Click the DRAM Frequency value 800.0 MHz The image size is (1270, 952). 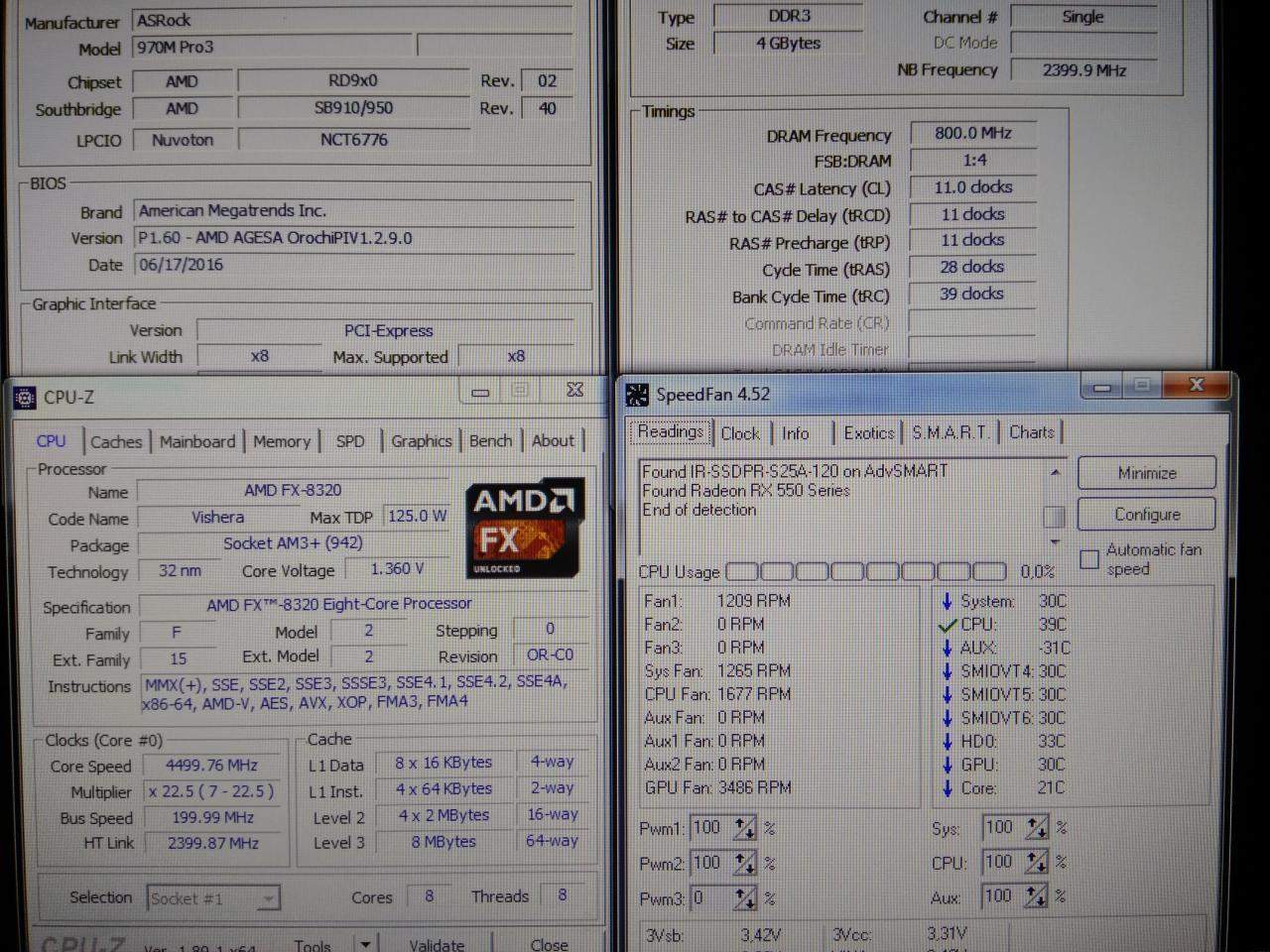973,133
